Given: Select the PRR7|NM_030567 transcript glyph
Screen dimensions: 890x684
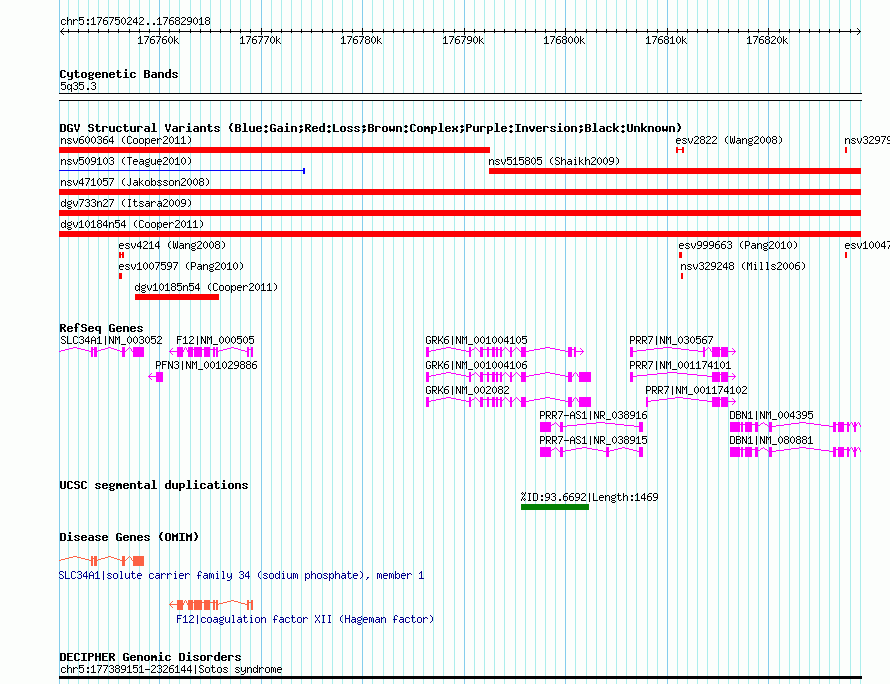Looking at the screenshot, I should click(x=683, y=352).
